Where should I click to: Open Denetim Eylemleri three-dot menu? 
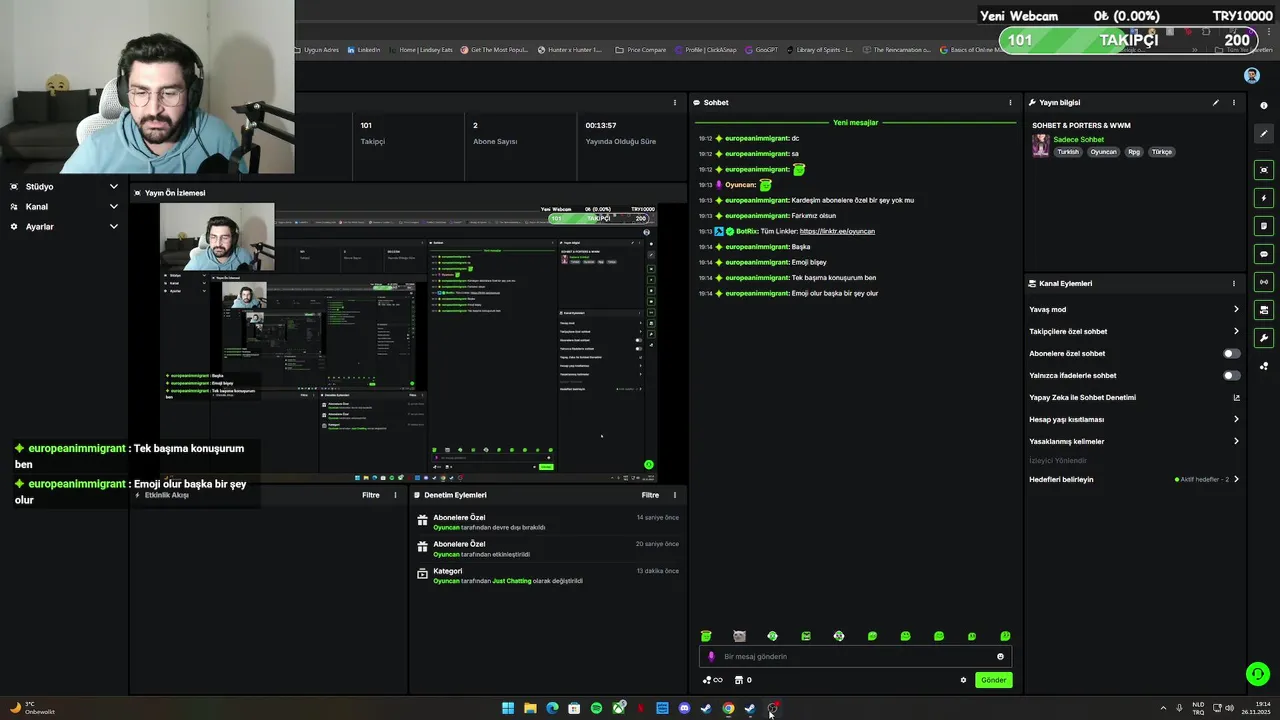[x=674, y=495]
